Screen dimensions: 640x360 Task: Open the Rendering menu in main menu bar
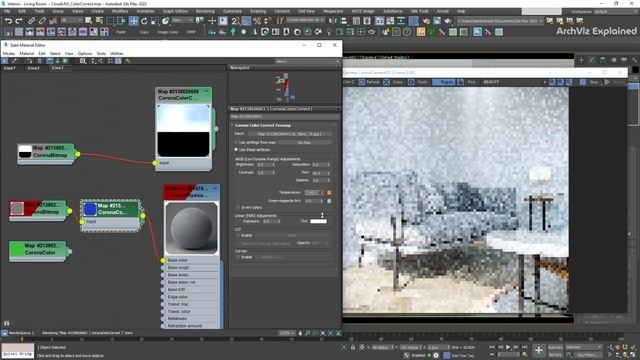pyautogui.click(x=205, y=11)
